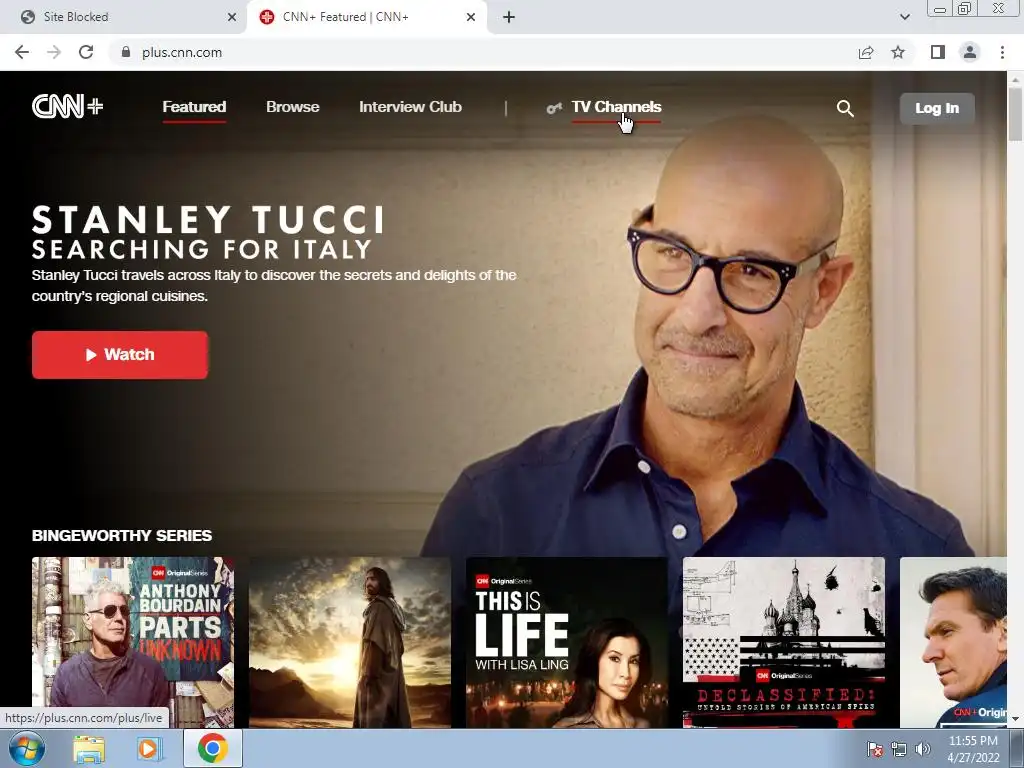Click the Log In button
This screenshot has height=768, width=1024.
[x=936, y=108]
